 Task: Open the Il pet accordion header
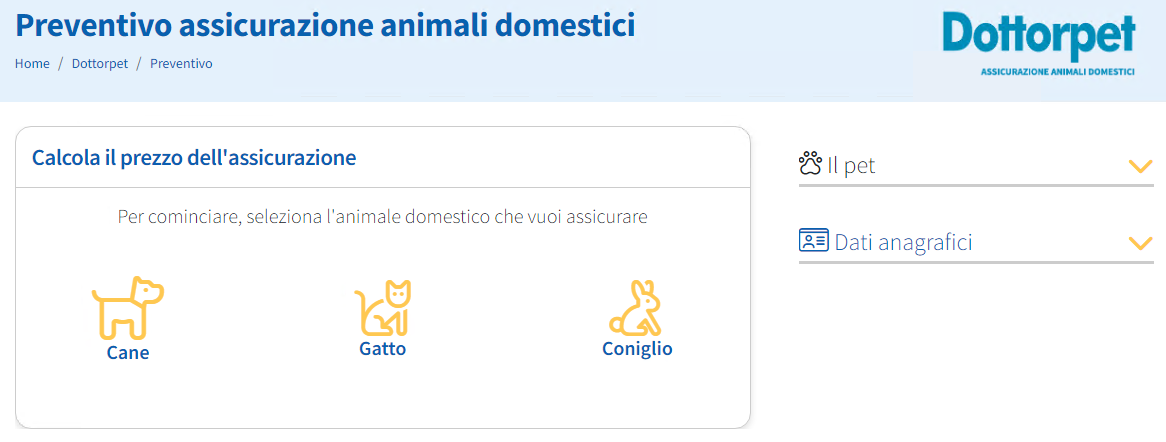pos(976,165)
